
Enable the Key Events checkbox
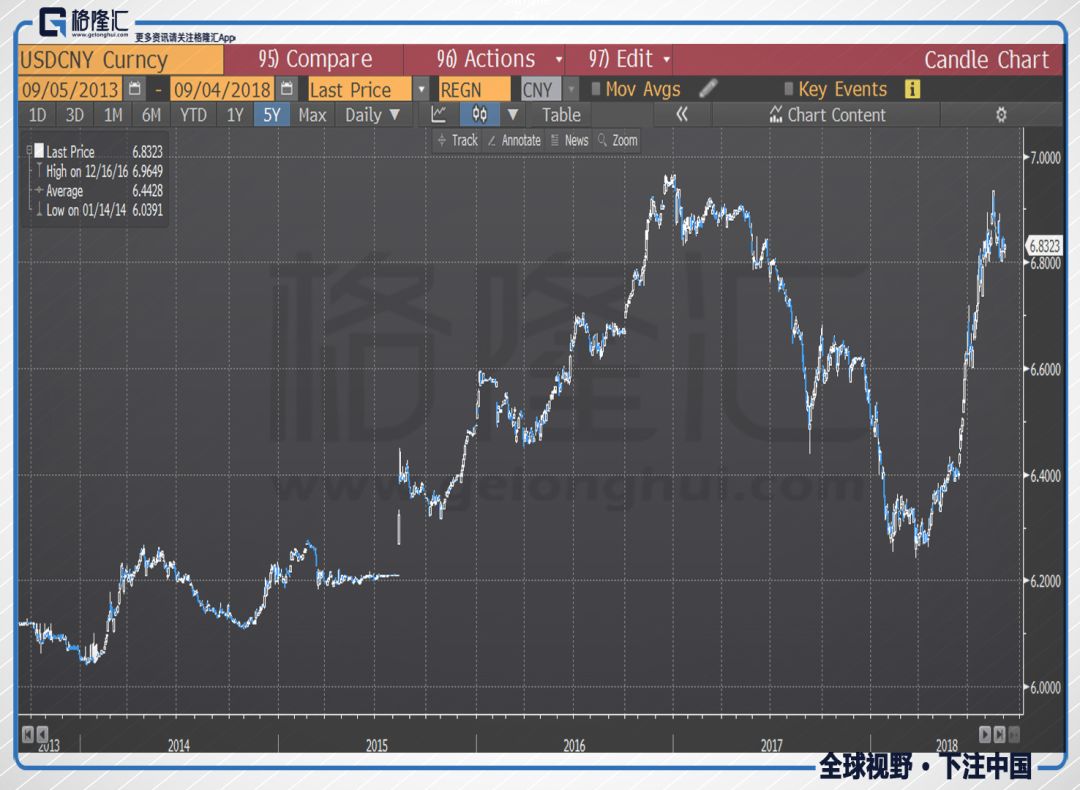(789, 89)
